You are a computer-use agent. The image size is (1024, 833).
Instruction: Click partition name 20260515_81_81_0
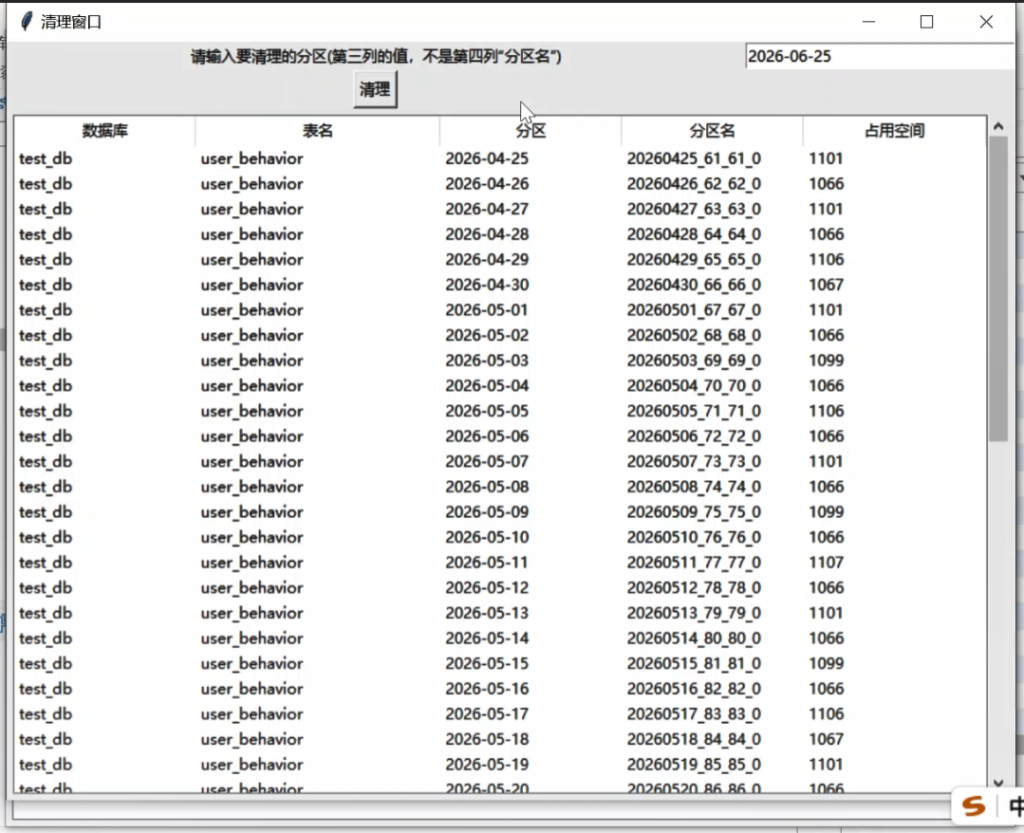(x=694, y=664)
